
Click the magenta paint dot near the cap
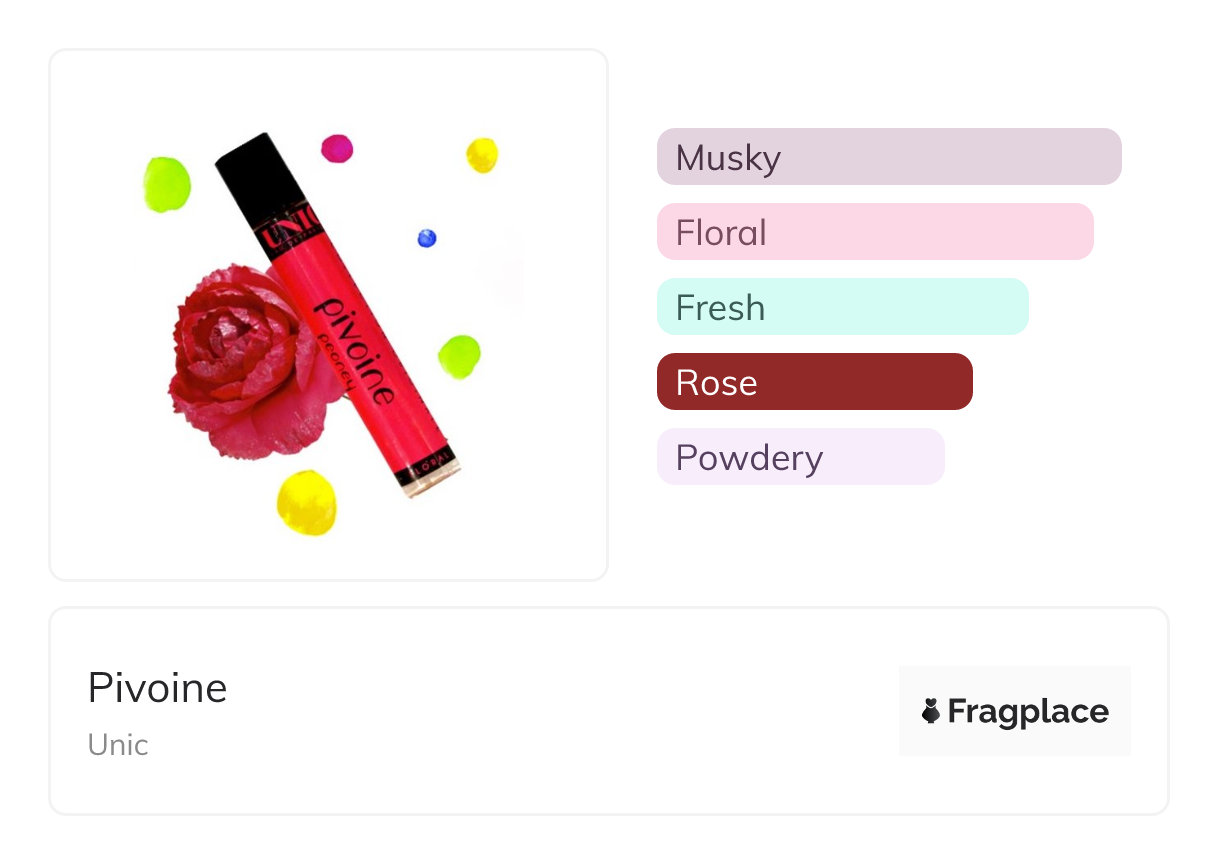coord(337,149)
